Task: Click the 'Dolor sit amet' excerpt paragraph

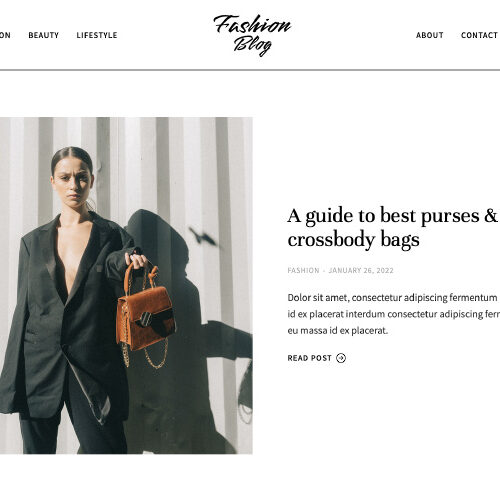Action: click(x=394, y=314)
